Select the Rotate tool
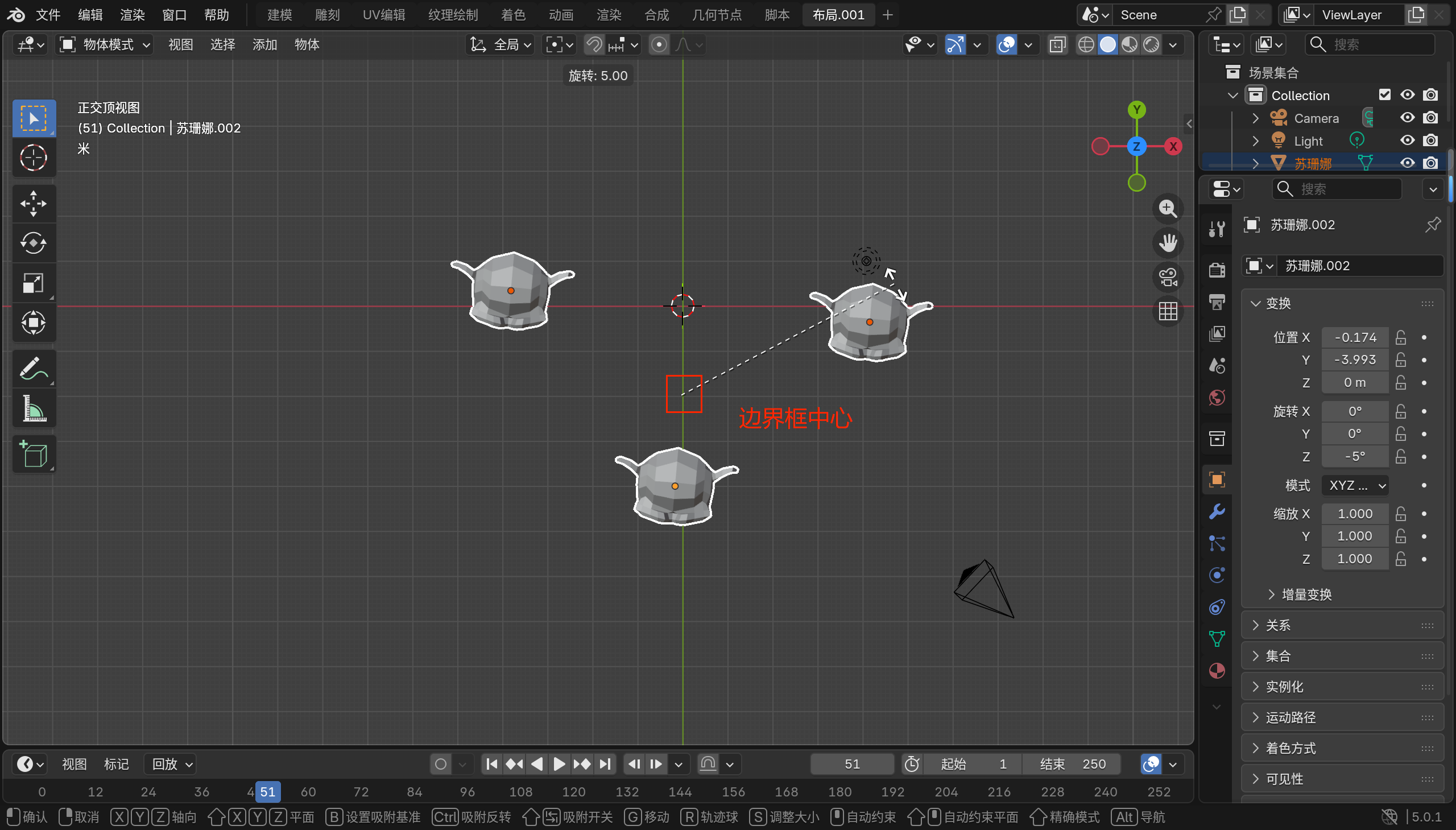Screen dimensions: 1456x830 [x=33, y=243]
